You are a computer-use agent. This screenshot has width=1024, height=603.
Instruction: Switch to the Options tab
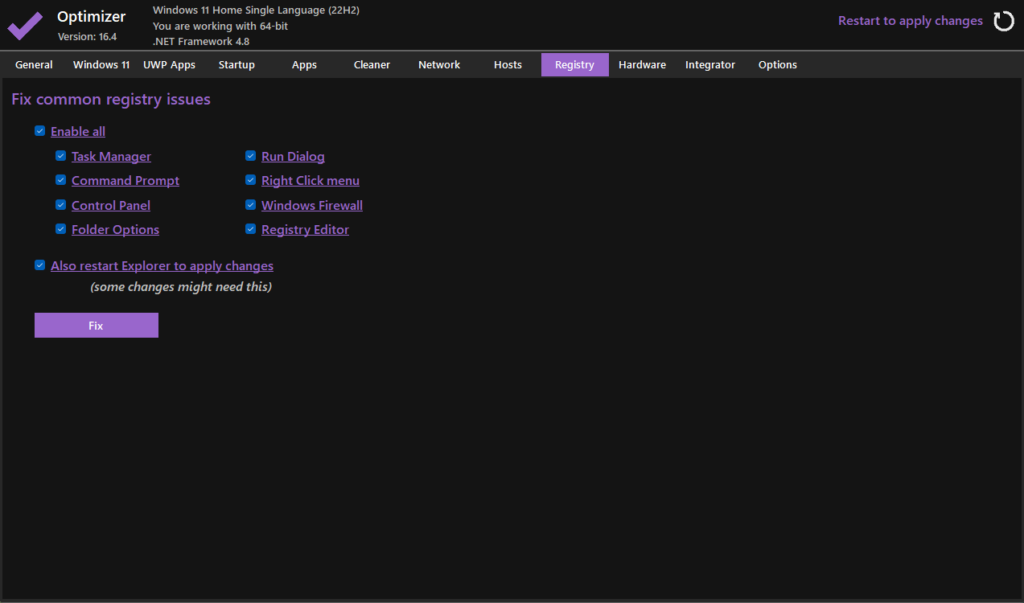[x=777, y=65]
